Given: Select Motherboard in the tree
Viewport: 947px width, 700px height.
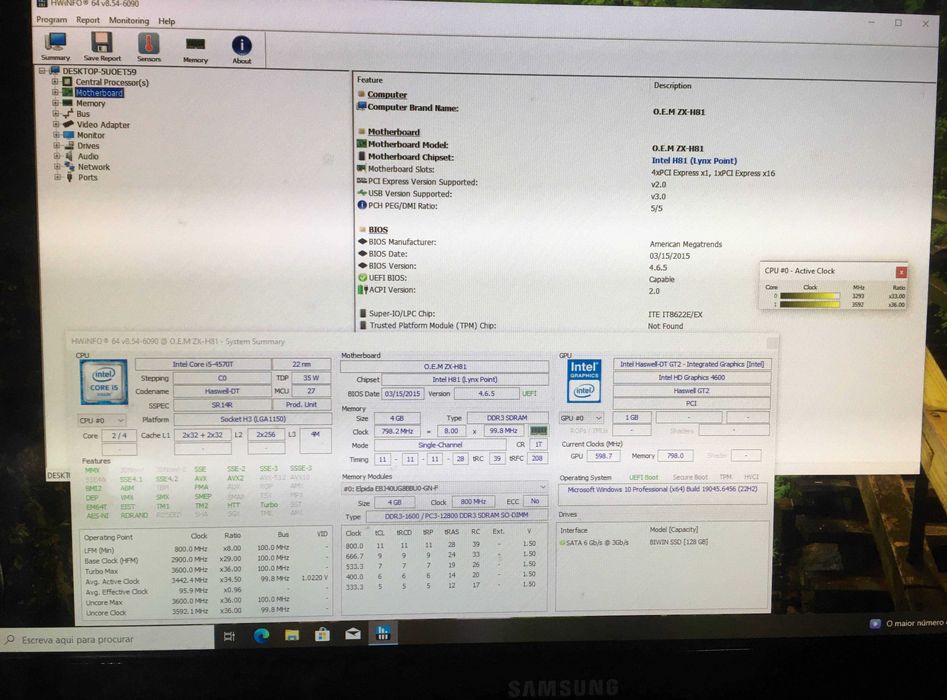Looking at the screenshot, I should point(100,92).
